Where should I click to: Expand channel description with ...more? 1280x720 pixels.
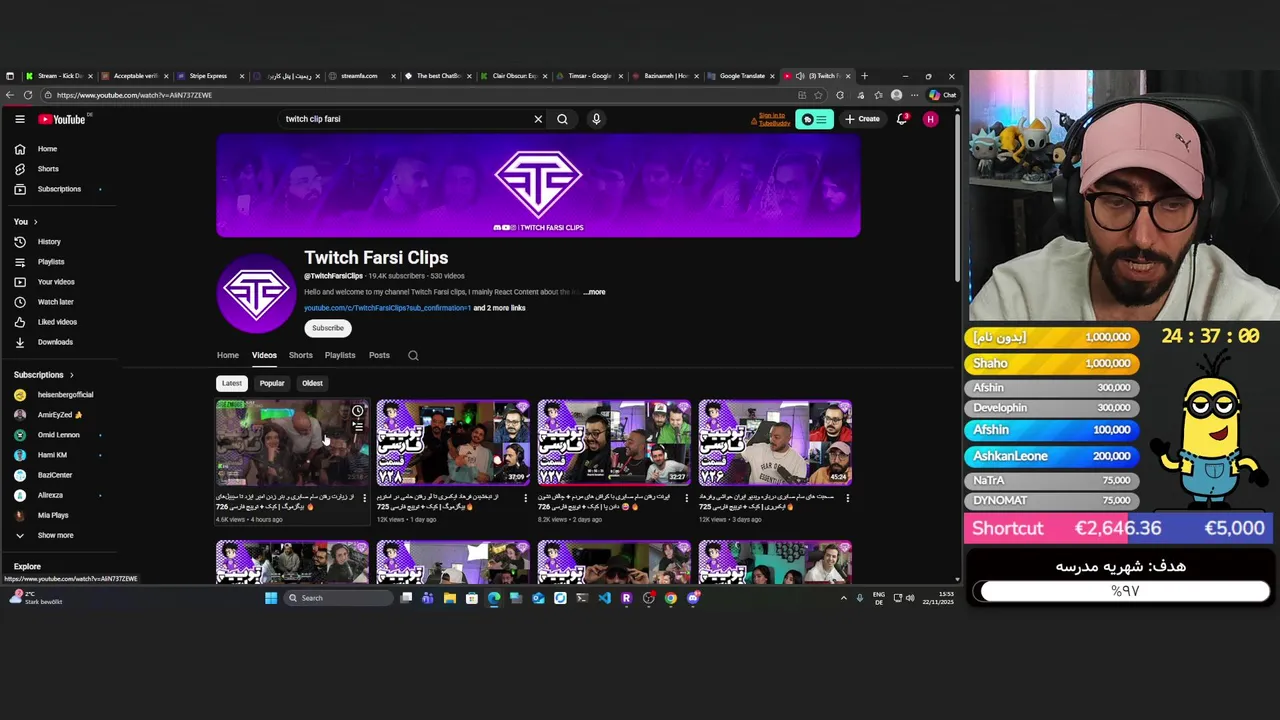(x=594, y=292)
